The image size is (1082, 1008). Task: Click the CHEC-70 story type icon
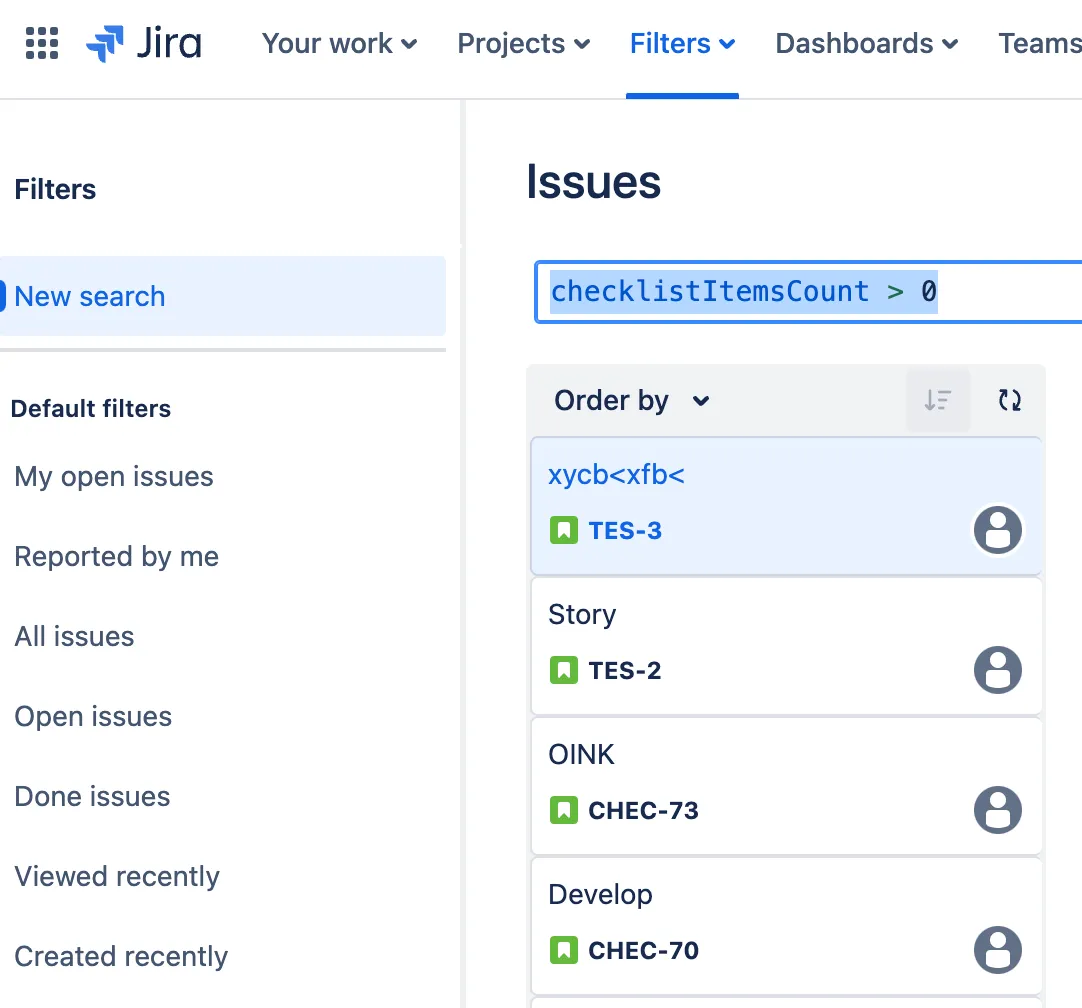[564, 950]
